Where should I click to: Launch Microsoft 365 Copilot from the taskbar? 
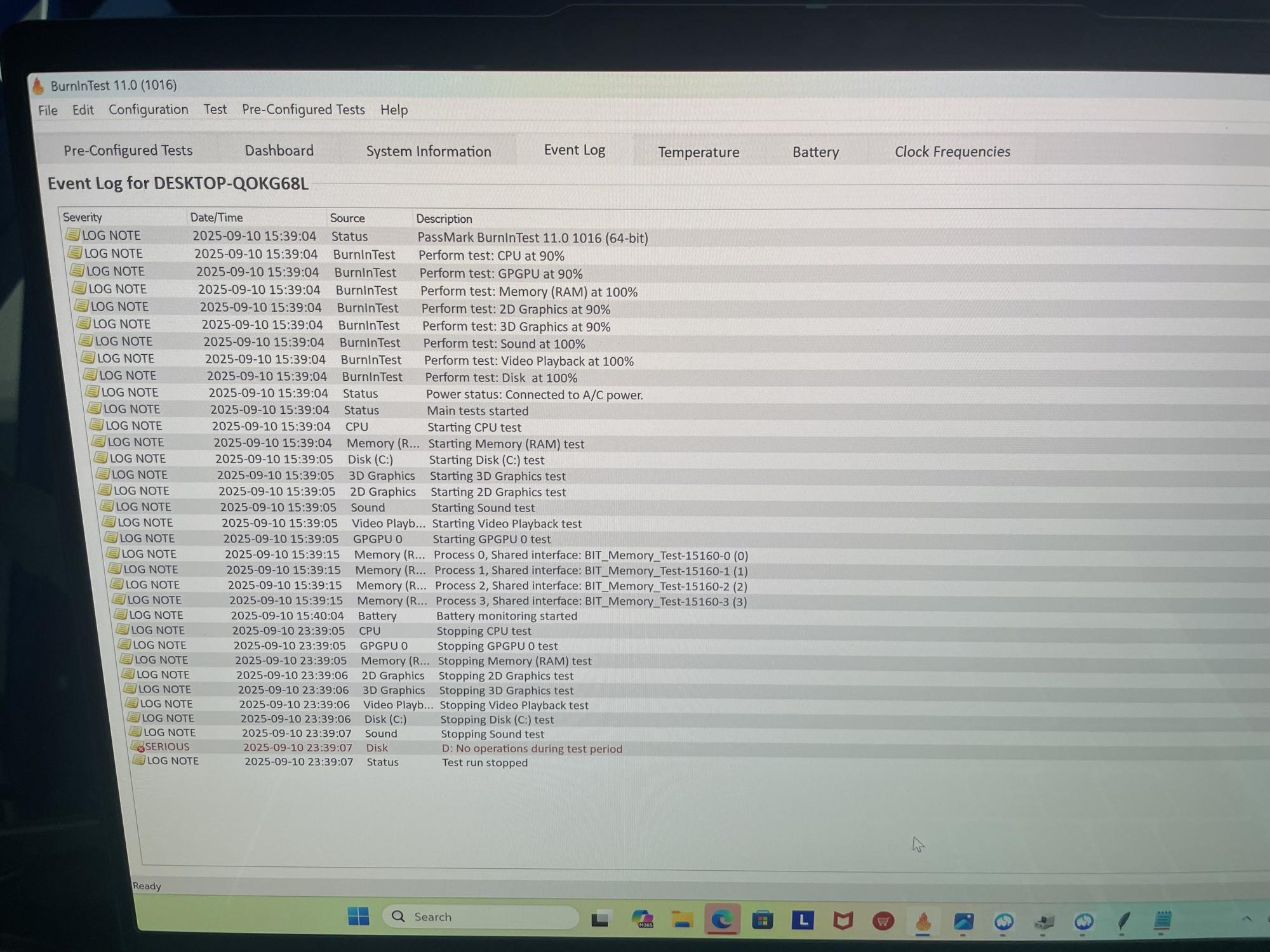[x=643, y=919]
